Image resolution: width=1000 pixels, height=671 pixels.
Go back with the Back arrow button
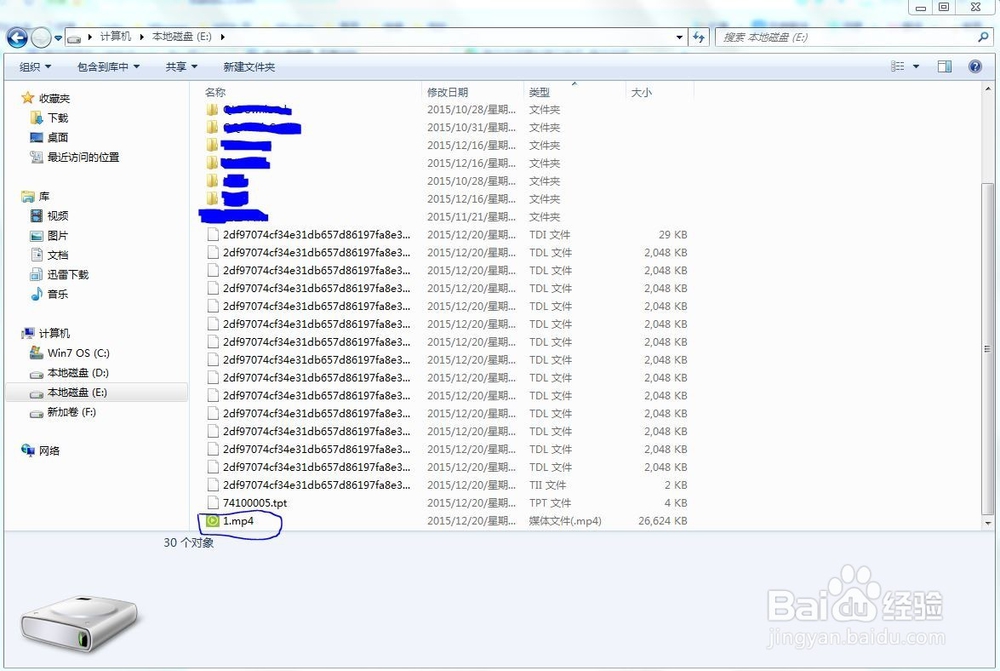[x=17, y=38]
